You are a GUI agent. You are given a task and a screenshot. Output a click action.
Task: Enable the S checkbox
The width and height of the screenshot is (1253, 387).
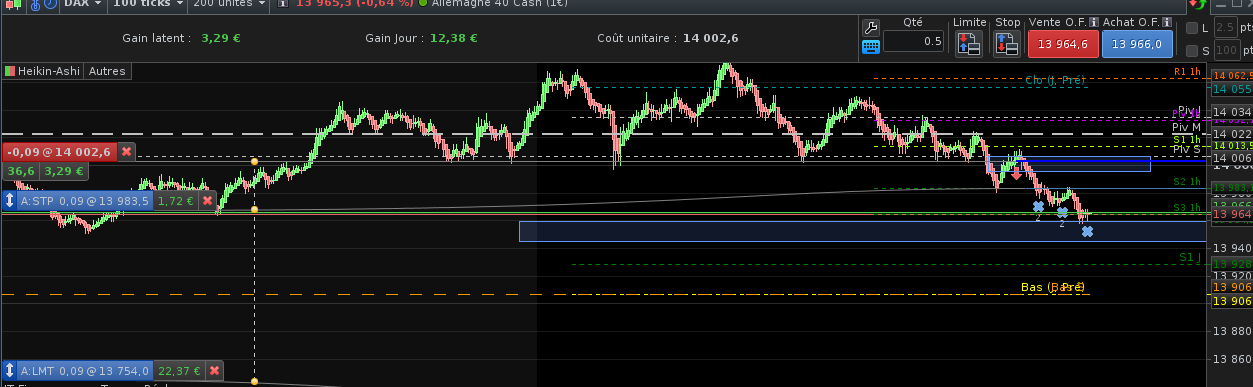pos(1191,51)
